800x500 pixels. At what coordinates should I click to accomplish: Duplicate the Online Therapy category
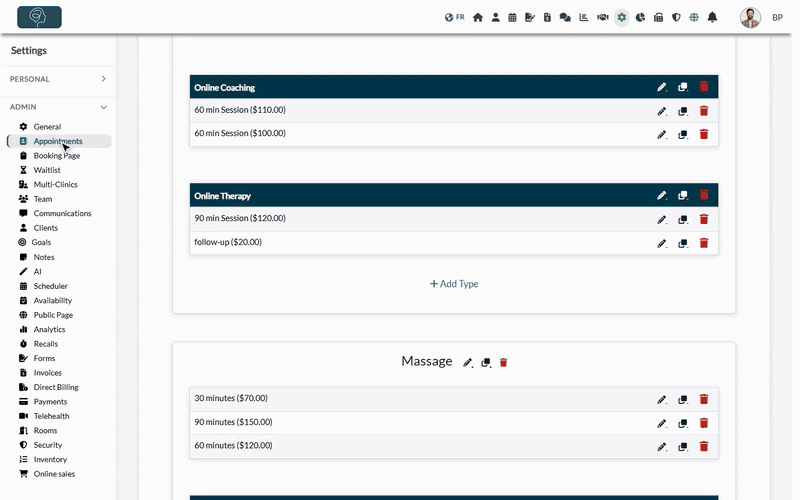[683, 195]
